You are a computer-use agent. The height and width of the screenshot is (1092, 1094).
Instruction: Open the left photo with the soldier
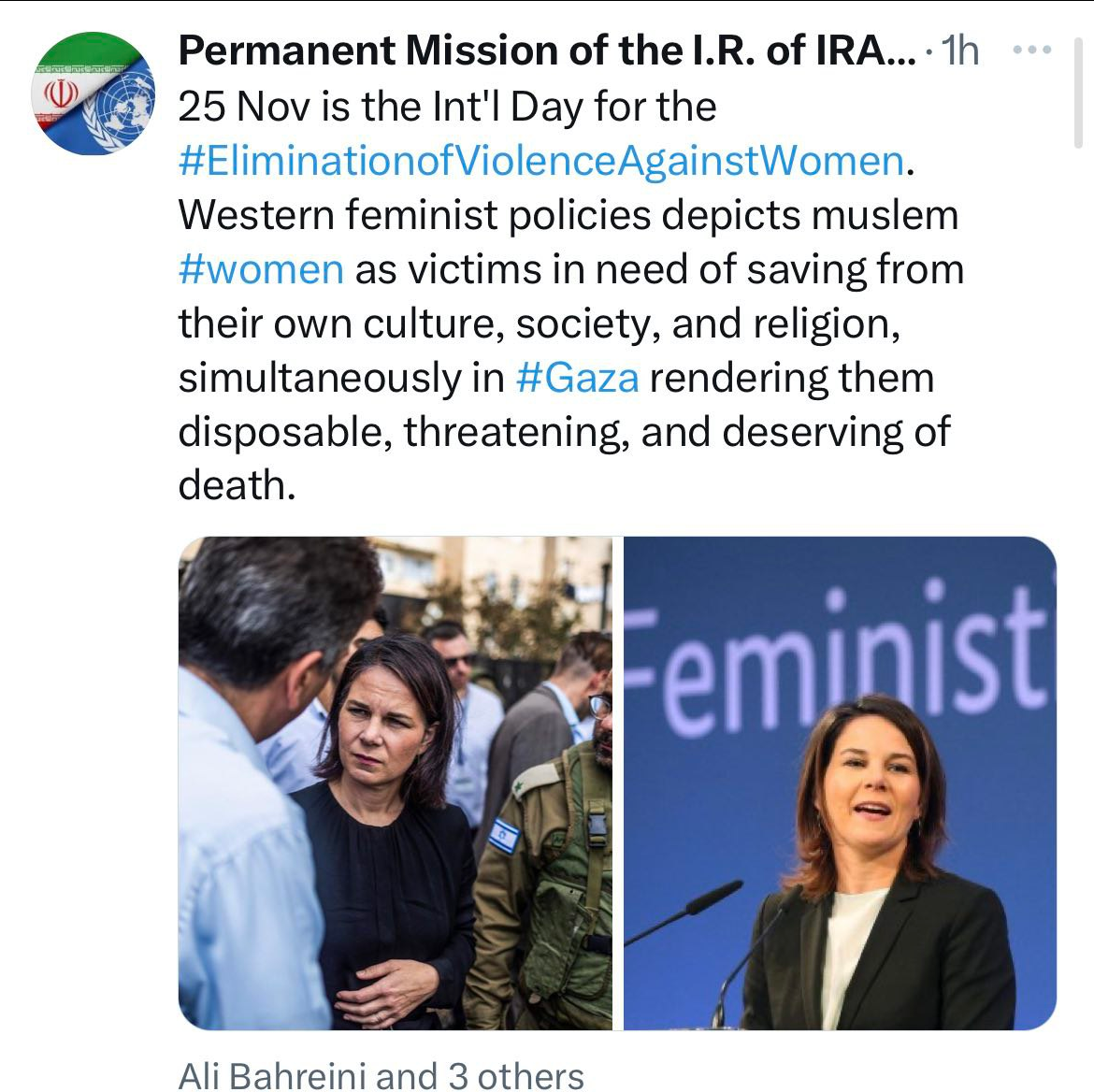pos(395,783)
